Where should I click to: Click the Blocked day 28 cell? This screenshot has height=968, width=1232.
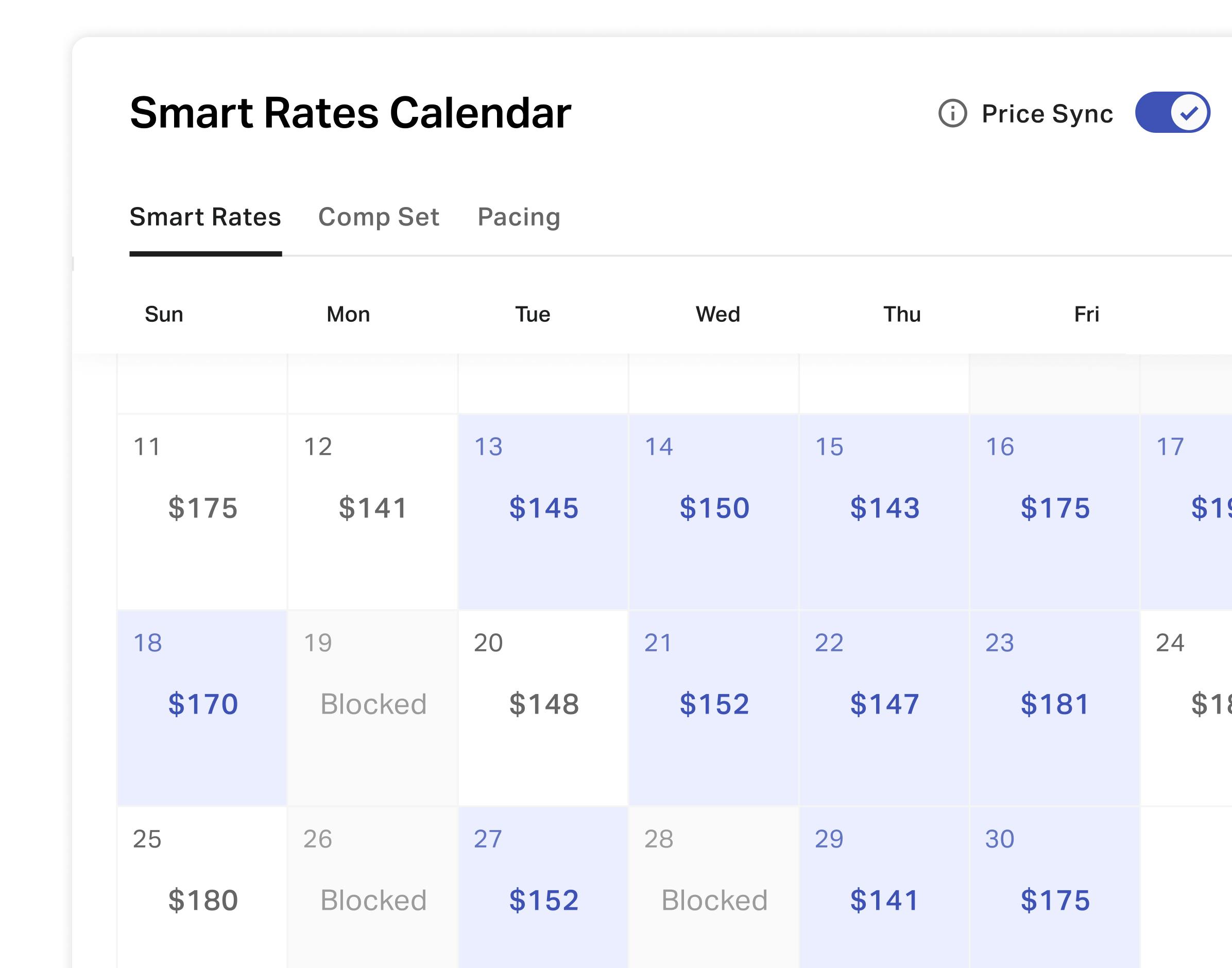point(714,888)
